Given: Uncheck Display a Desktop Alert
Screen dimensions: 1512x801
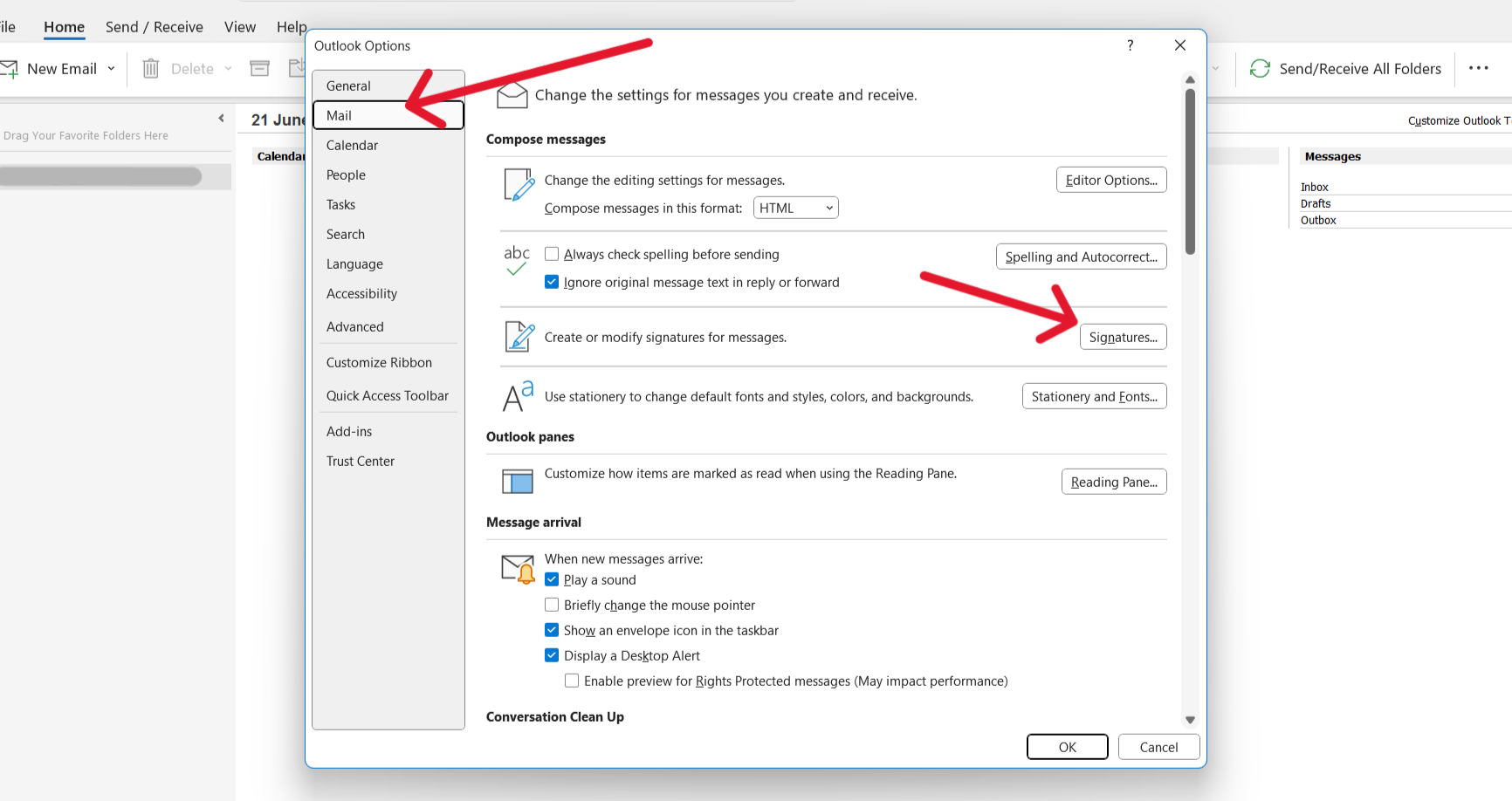Looking at the screenshot, I should (552, 655).
